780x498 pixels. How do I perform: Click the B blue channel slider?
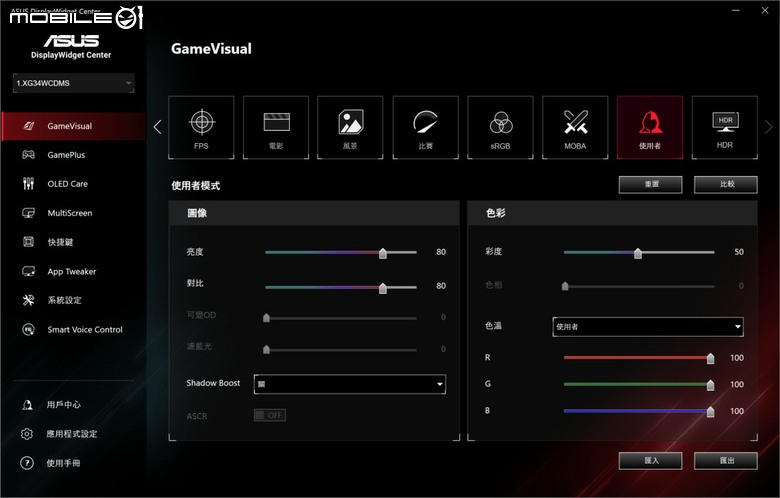(x=639, y=411)
